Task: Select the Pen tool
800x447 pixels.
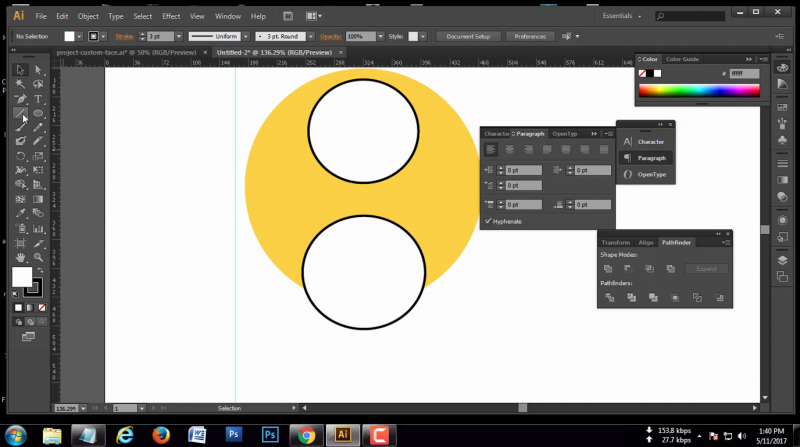Action: (x=20, y=99)
